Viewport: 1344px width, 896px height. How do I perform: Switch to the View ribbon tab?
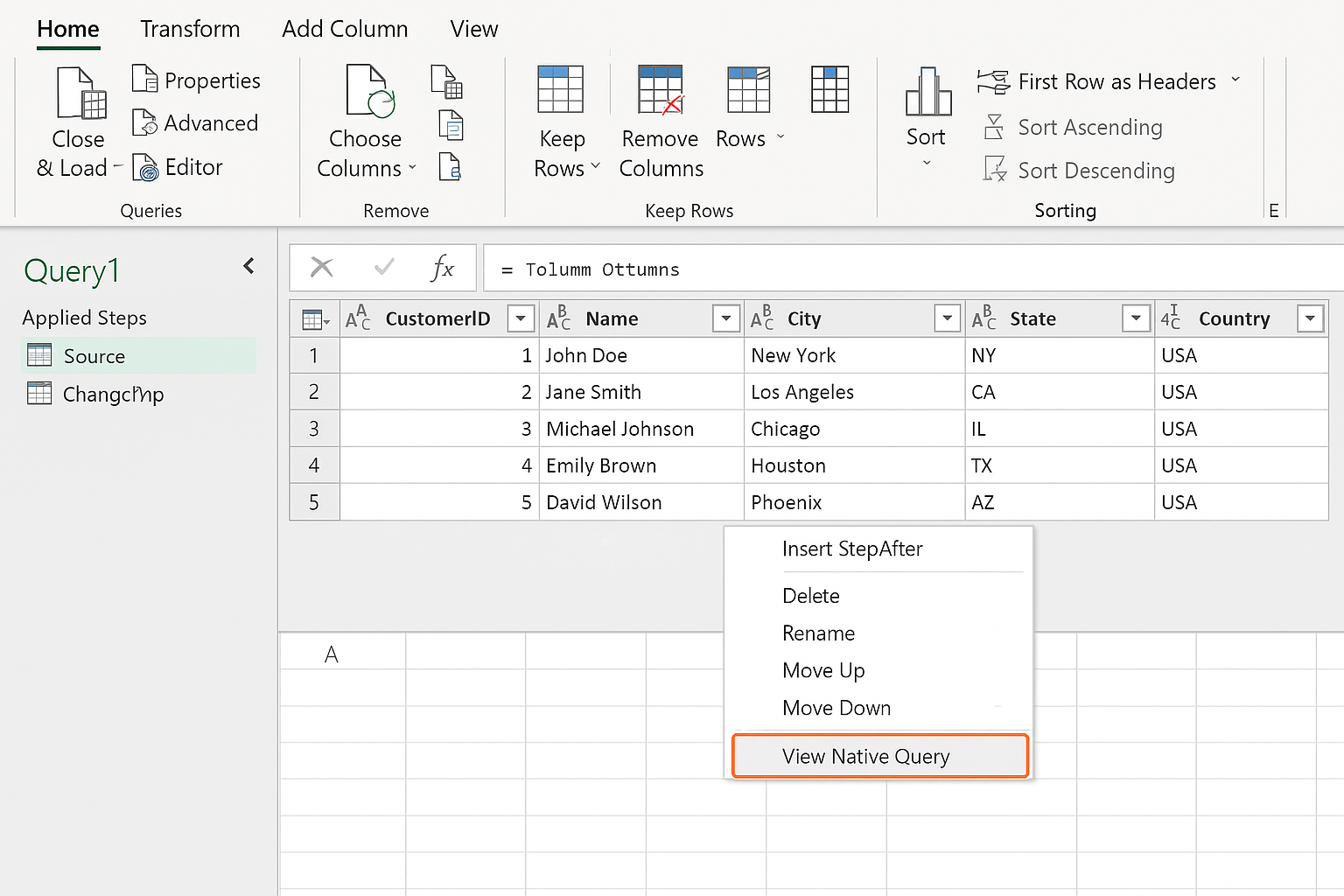[474, 29]
